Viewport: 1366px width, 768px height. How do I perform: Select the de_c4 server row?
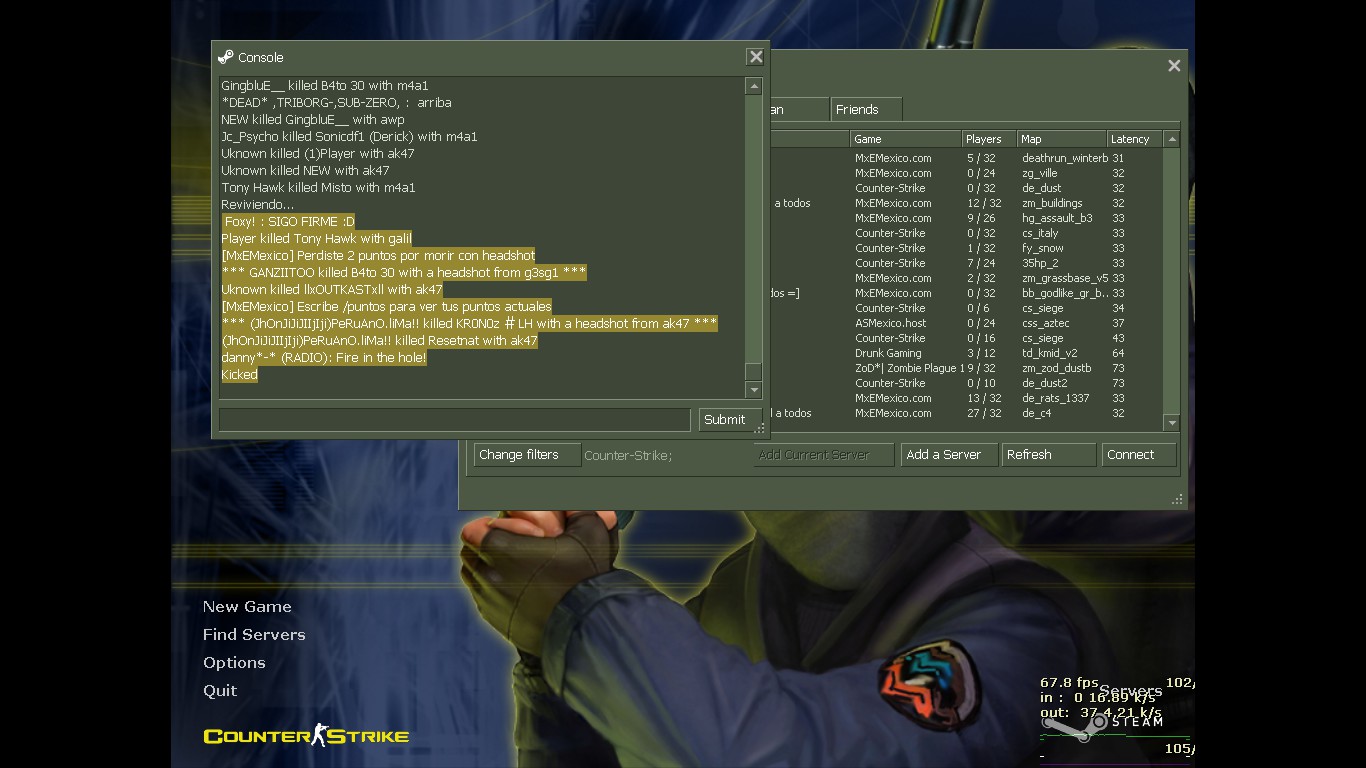pyautogui.click(x=965, y=413)
